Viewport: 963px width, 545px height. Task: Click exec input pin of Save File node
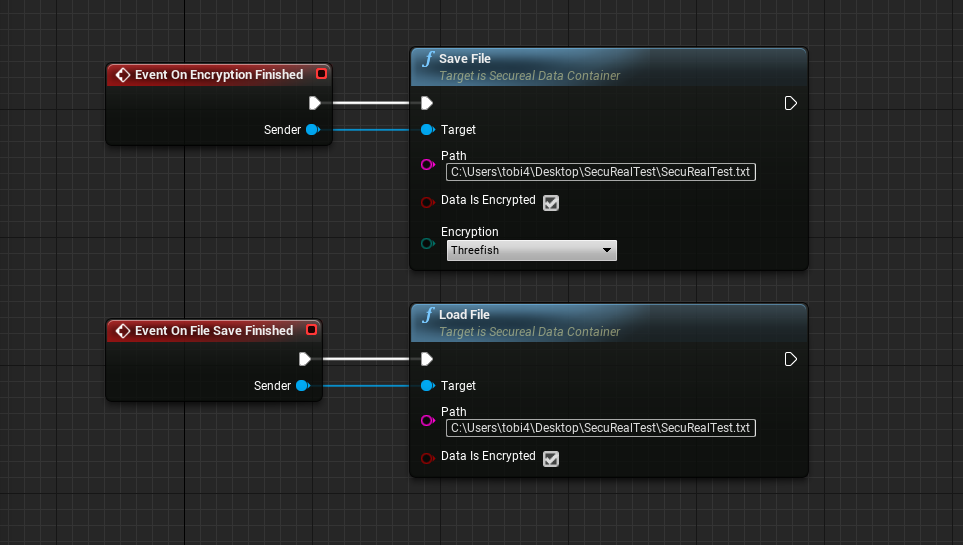(x=427, y=103)
